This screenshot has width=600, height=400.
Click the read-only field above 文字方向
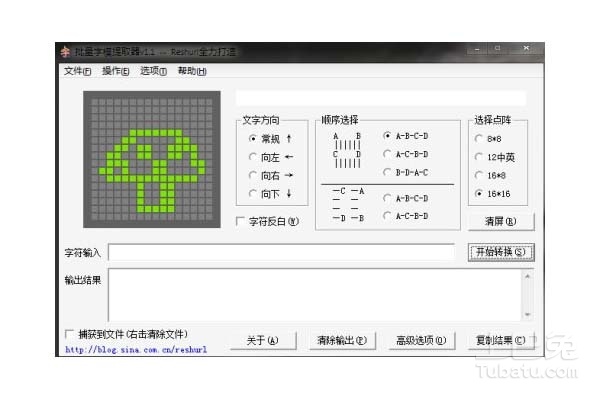(x=381, y=98)
